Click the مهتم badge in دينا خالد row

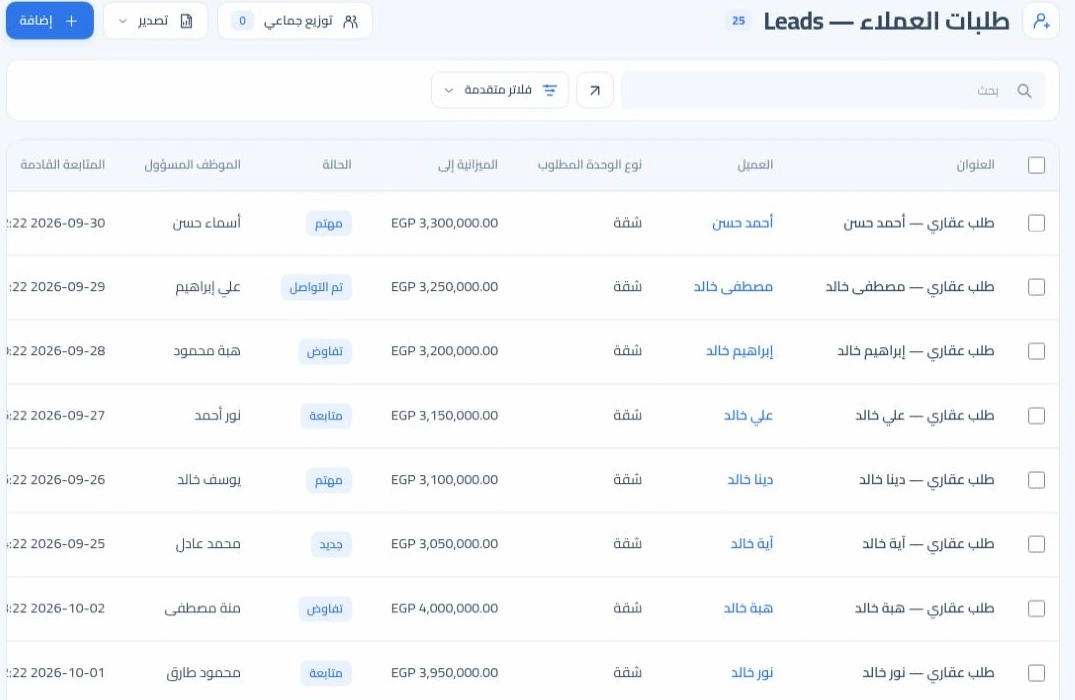[328, 481]
